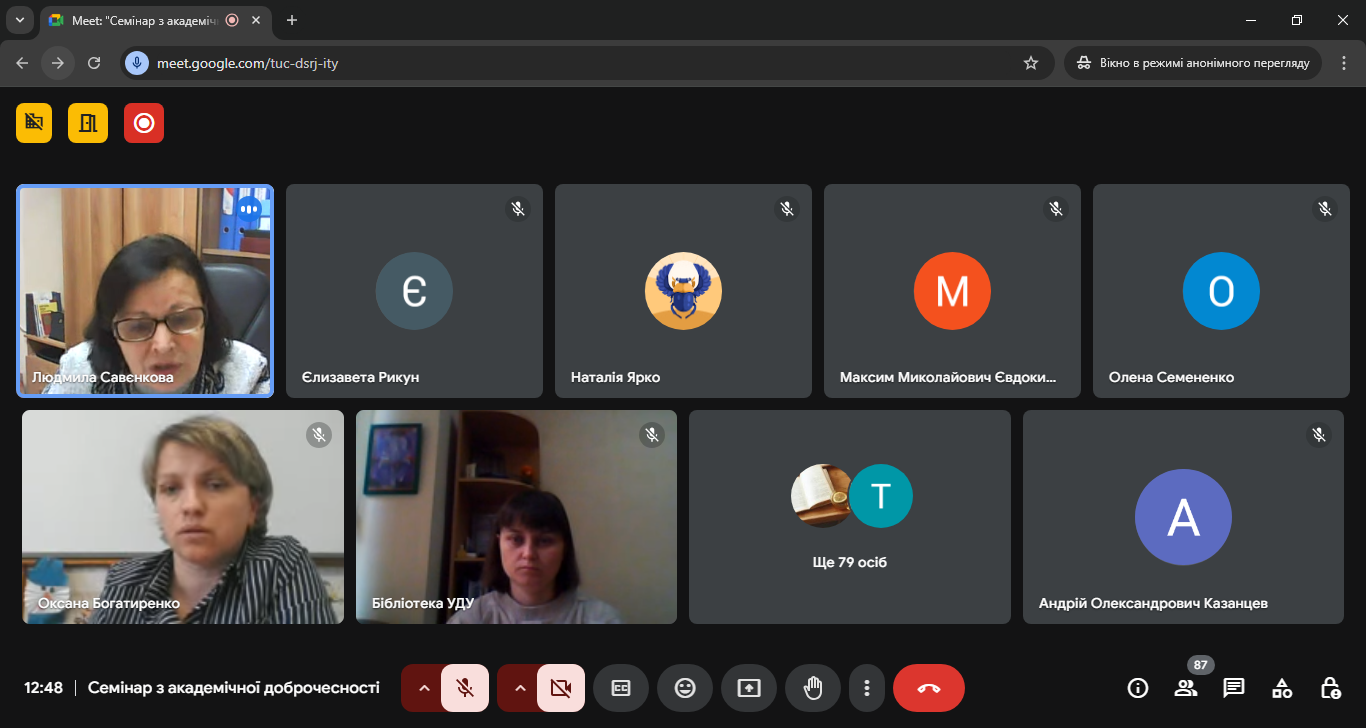Image resolution: width=1366 pixels, height=728 pixels.
Task: Toggle the microphone mute button
Action: pos(464,688)
